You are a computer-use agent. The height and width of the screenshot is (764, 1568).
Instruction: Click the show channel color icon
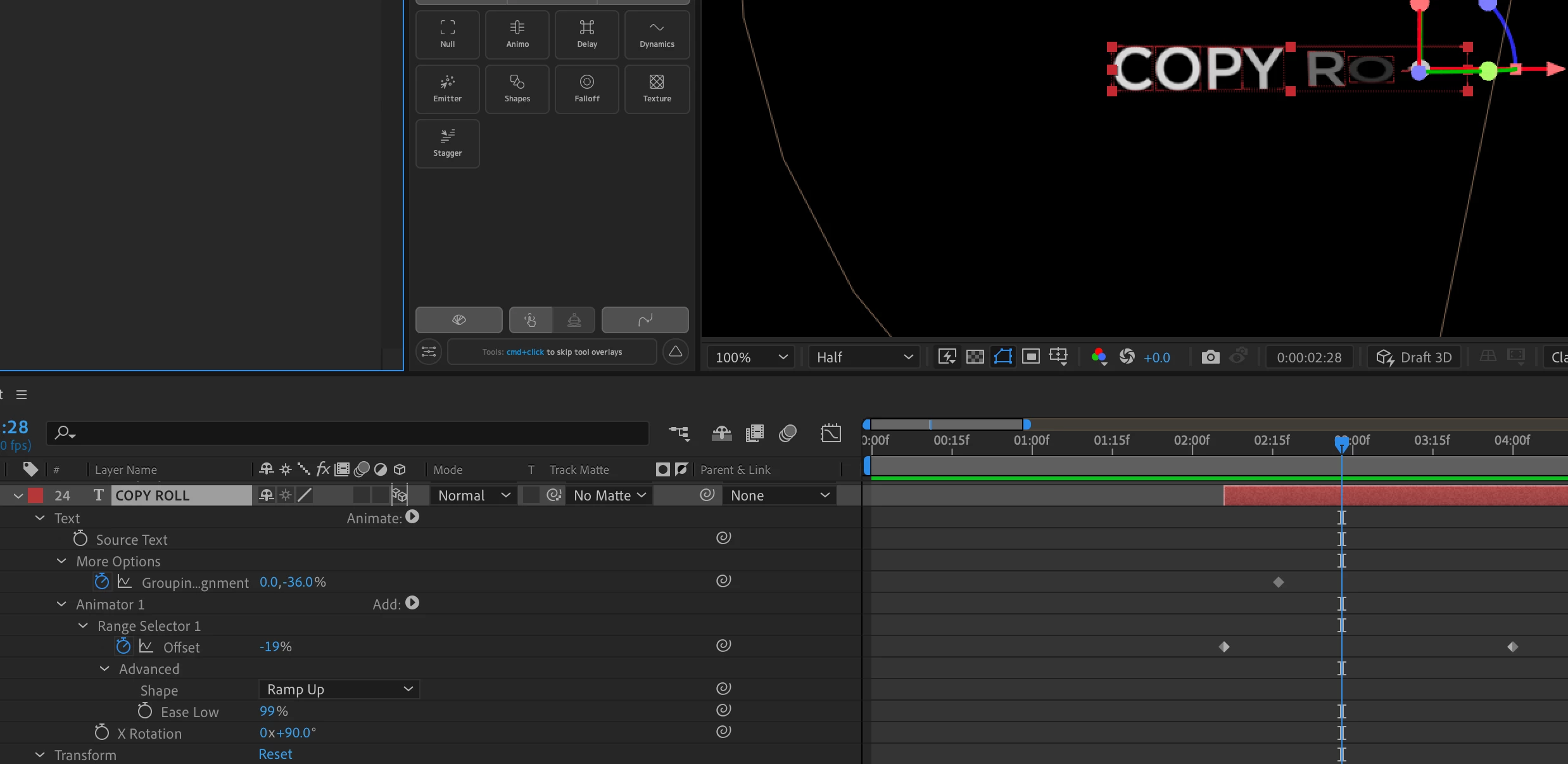pos(1099,357)
